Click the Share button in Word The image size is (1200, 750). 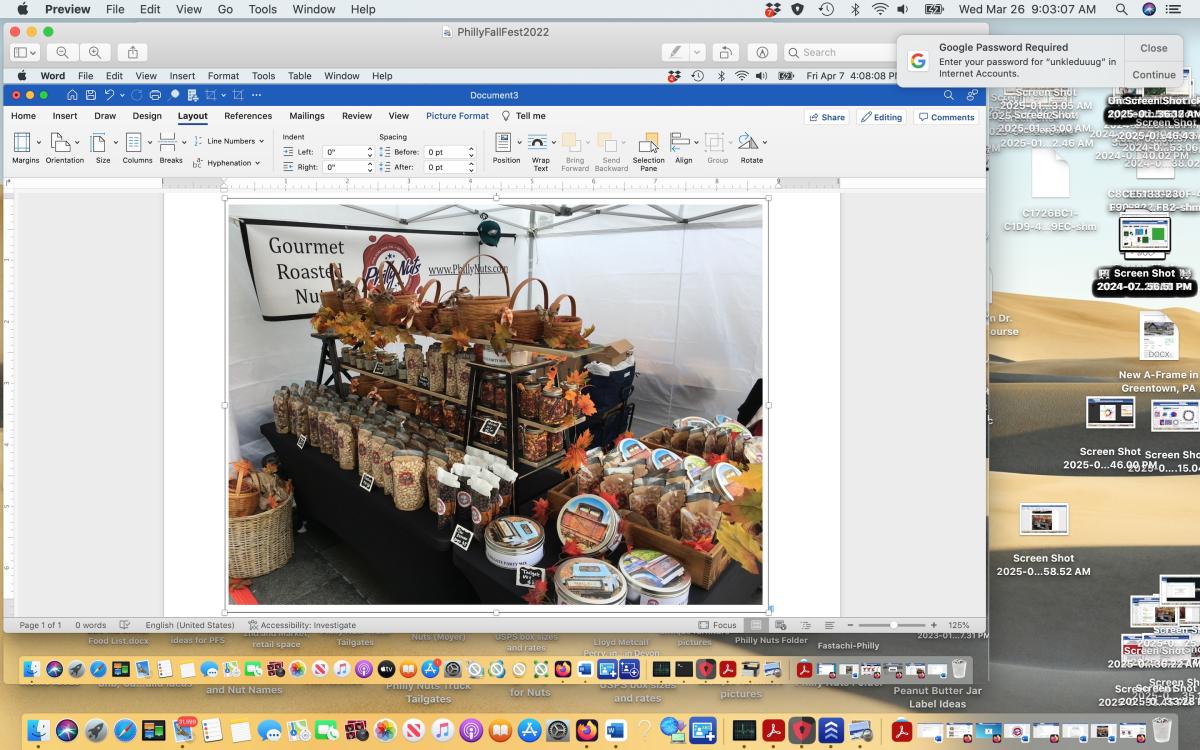[827, 117]
